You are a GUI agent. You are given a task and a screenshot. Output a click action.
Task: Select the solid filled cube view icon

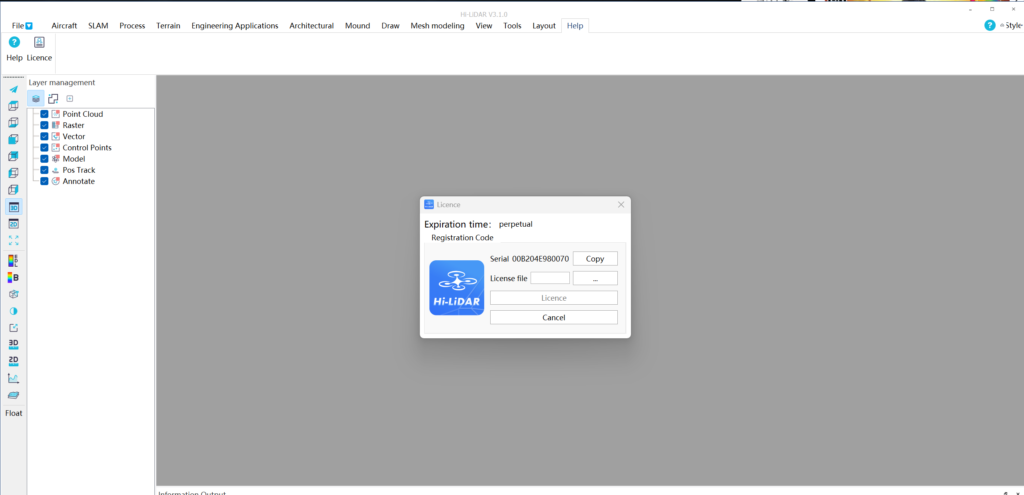coord(14,140)
